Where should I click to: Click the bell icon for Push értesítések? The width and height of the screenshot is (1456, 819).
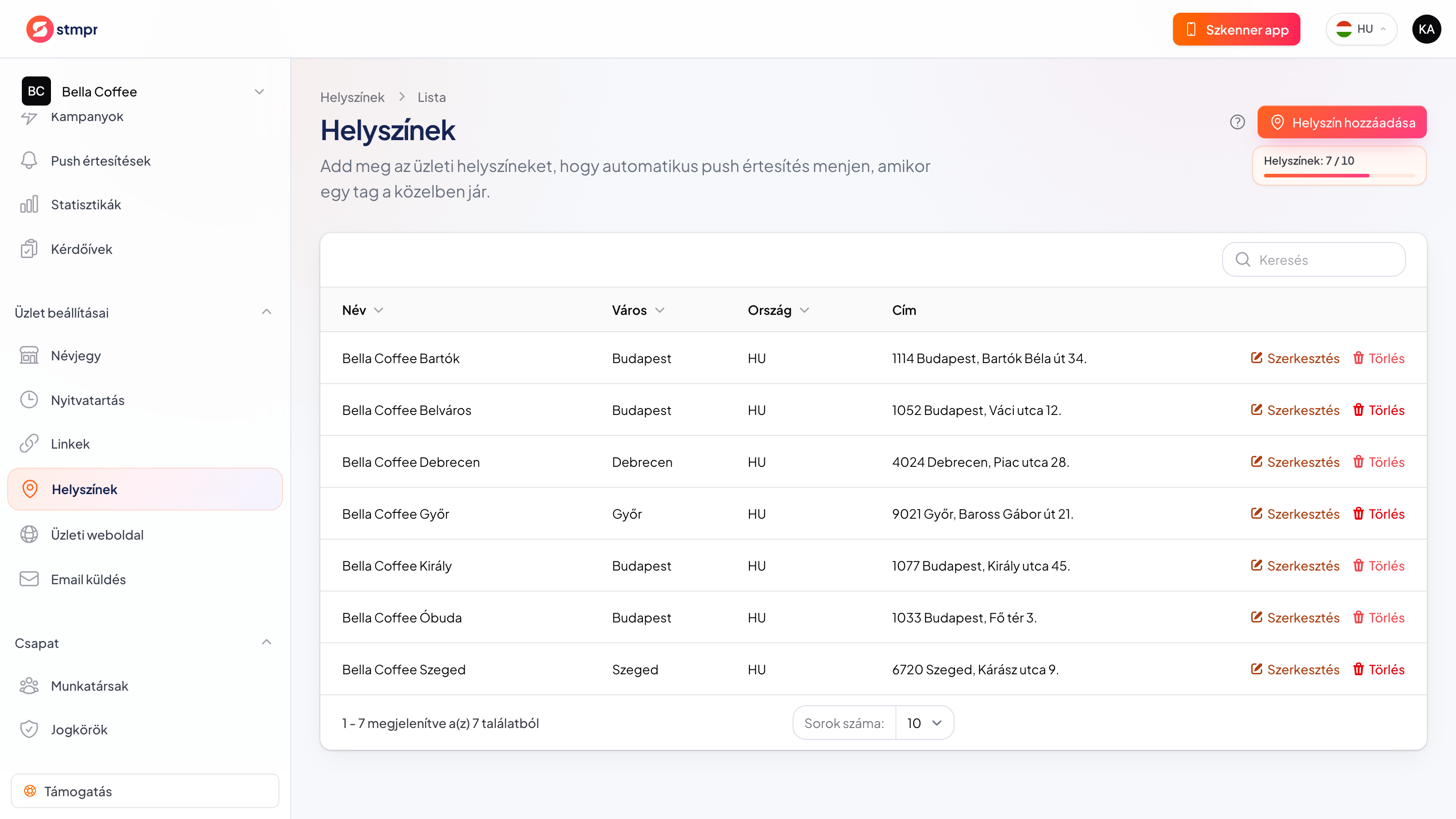(29, 161)
